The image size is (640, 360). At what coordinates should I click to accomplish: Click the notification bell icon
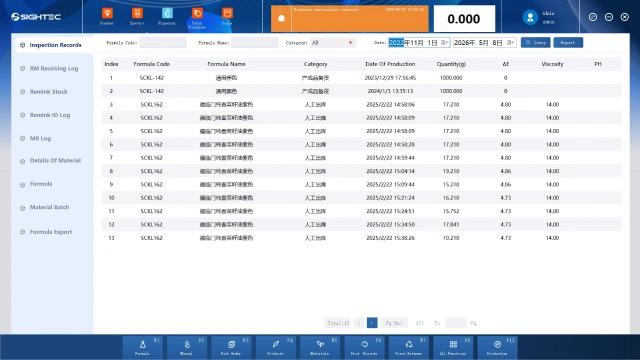pyautogui.click(x=281, y=18)
